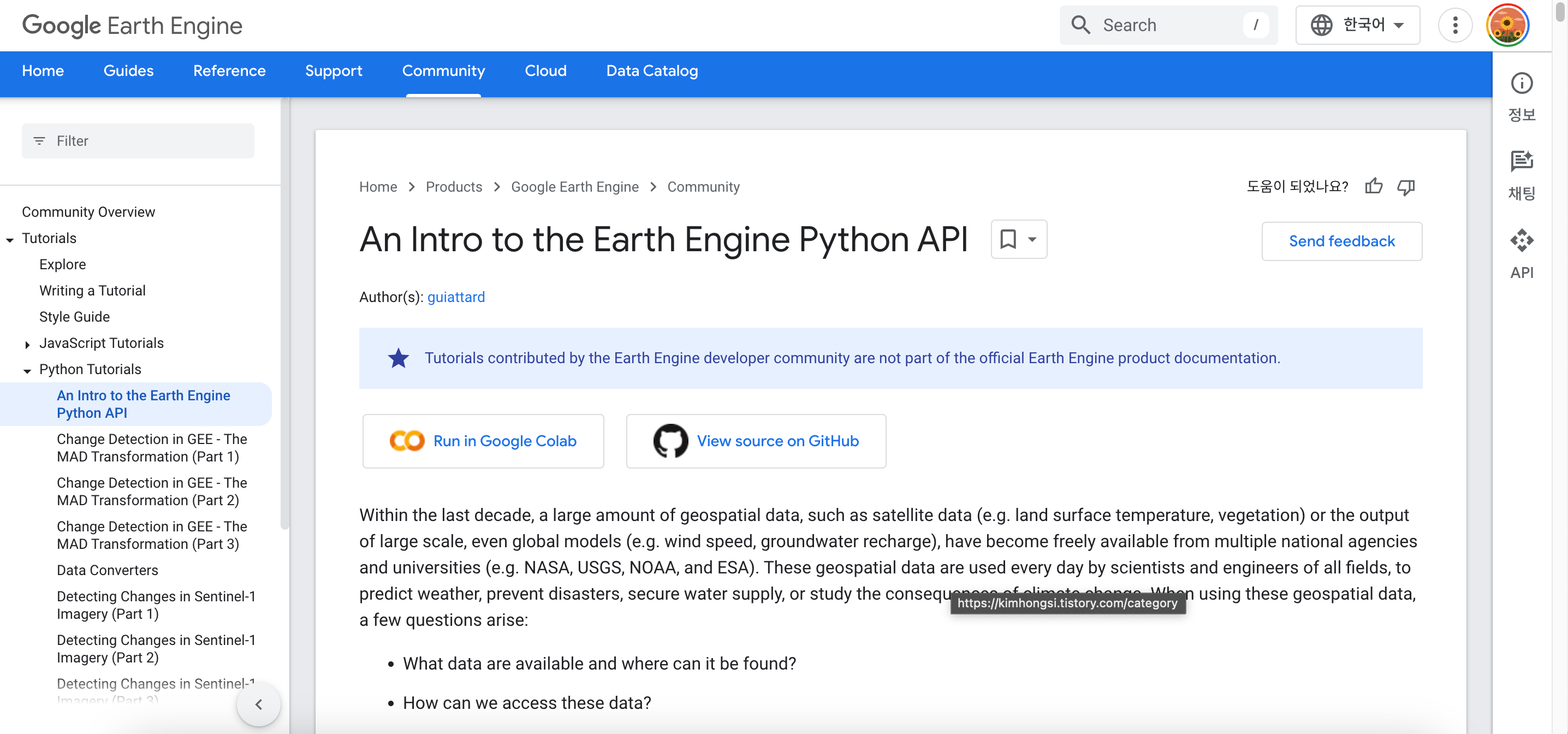1568x734 pixels.
Task: Click the slash shortcut key in search
Action: point(1255,25)
